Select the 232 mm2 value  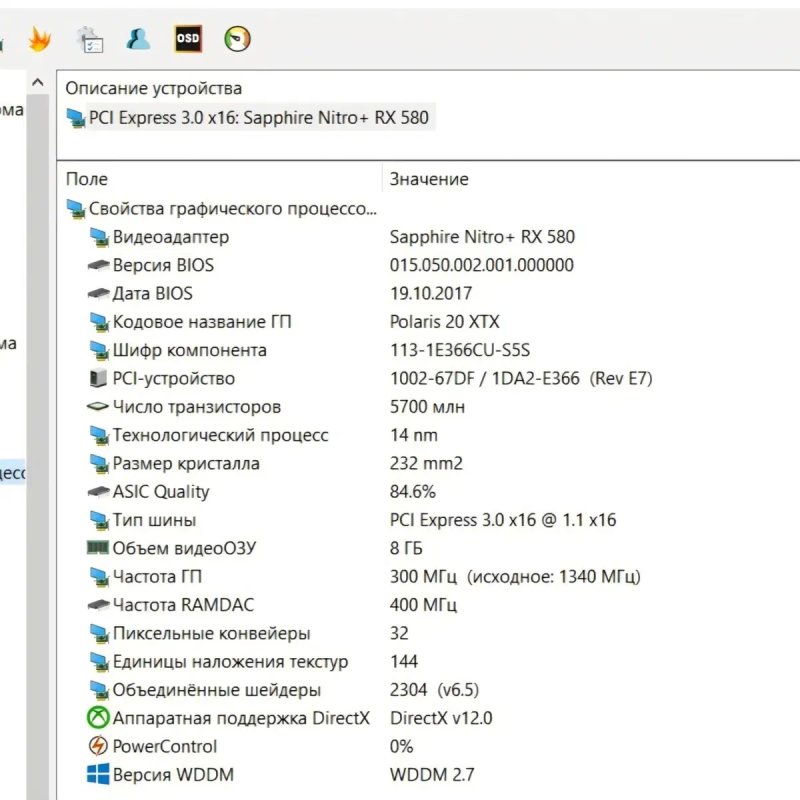(x=427, y=464)
